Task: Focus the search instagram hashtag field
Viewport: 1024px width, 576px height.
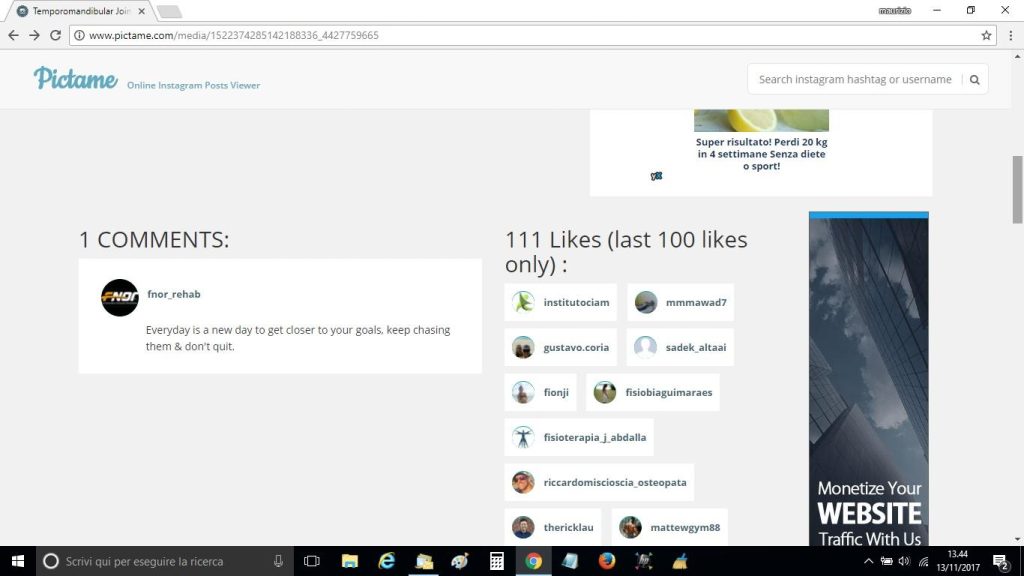Action: (855, 80)
